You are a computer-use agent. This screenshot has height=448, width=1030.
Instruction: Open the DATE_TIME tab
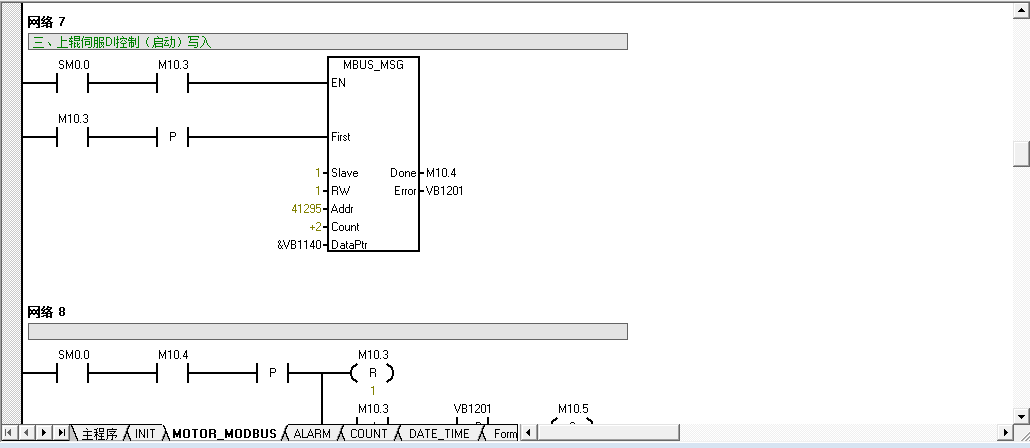pos(438,434)
